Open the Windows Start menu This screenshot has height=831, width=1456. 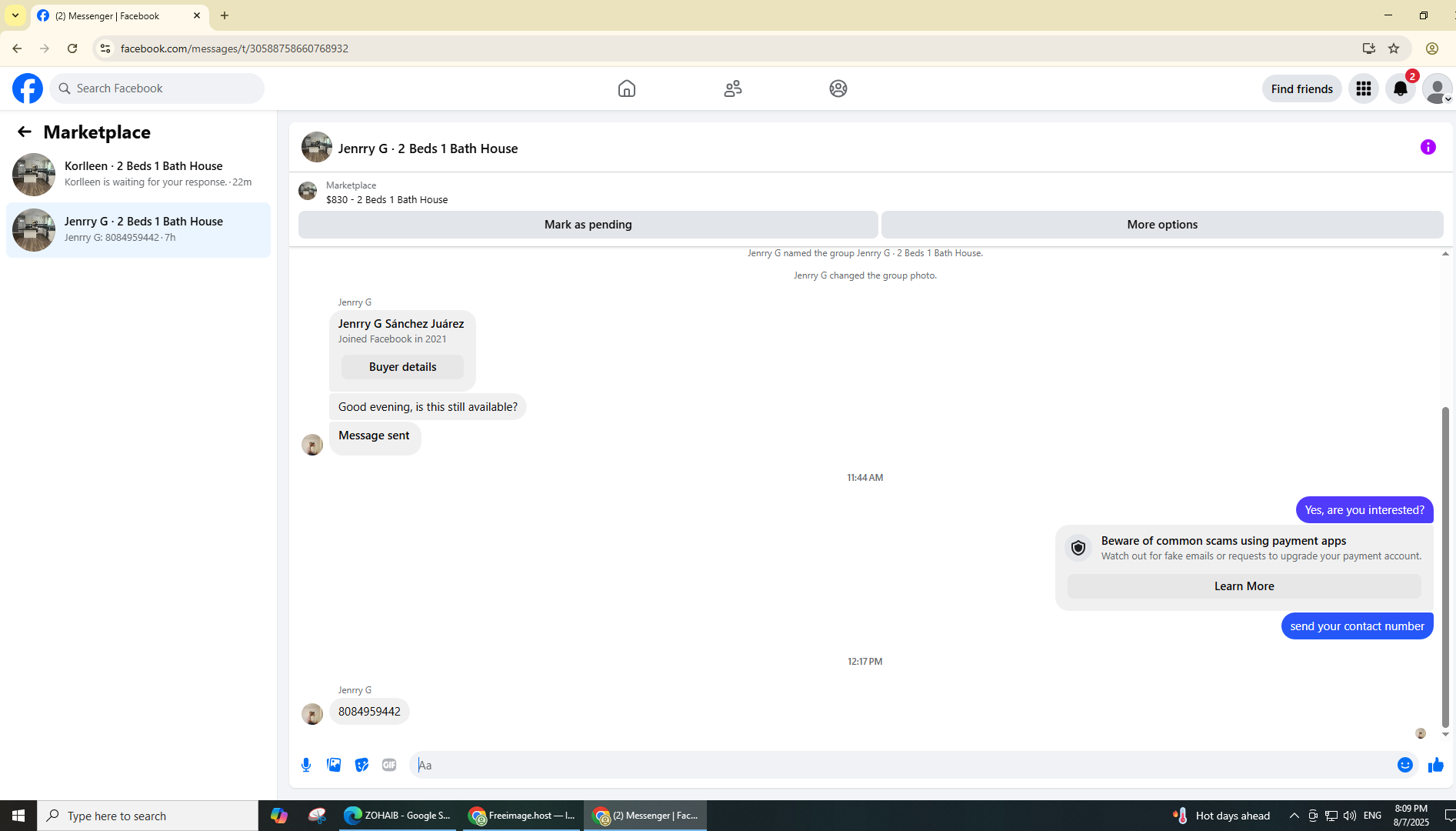coord(18,816)
